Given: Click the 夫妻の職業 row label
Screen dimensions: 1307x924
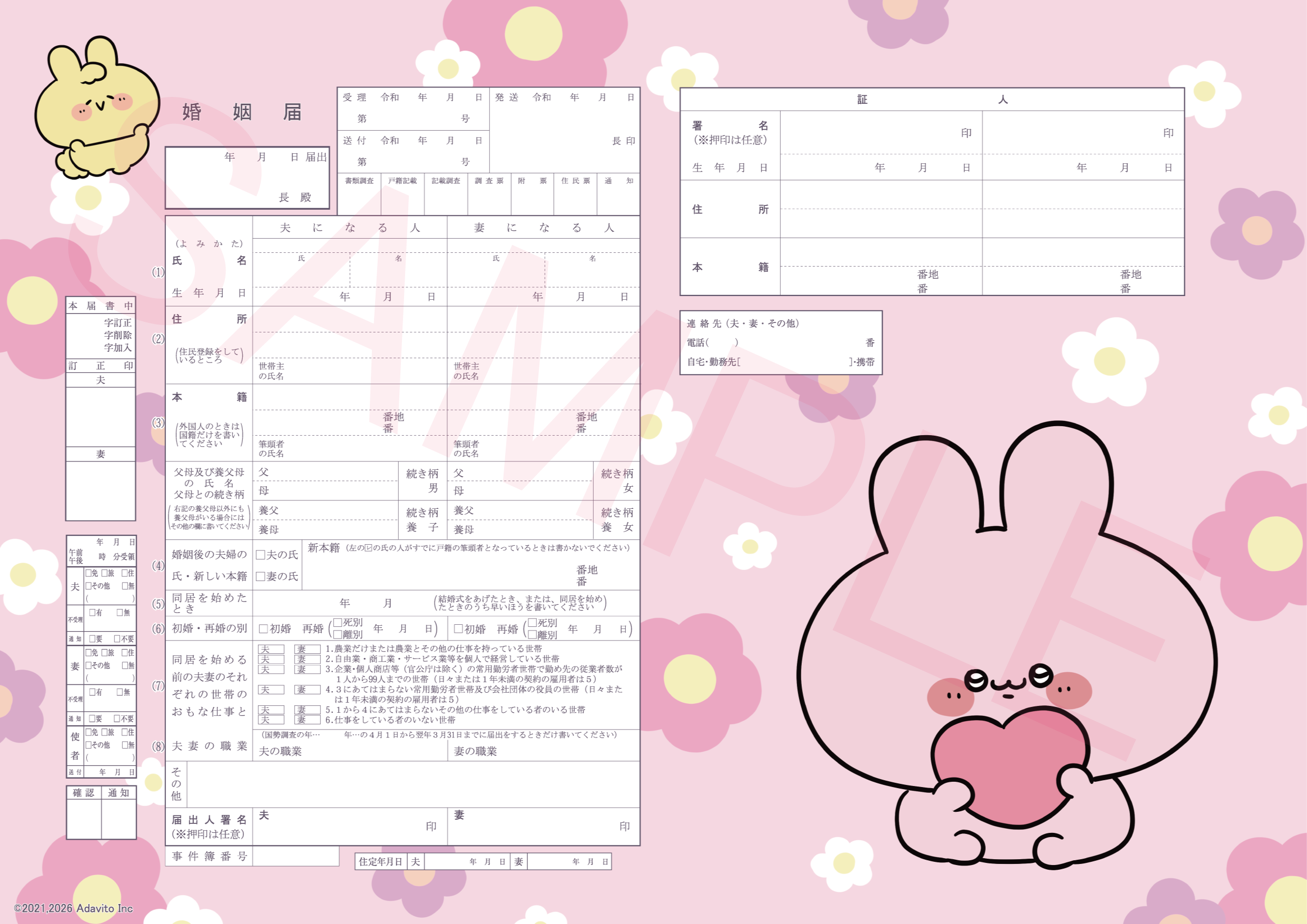Looking at the screenshot, I should (x=210, y=746).
